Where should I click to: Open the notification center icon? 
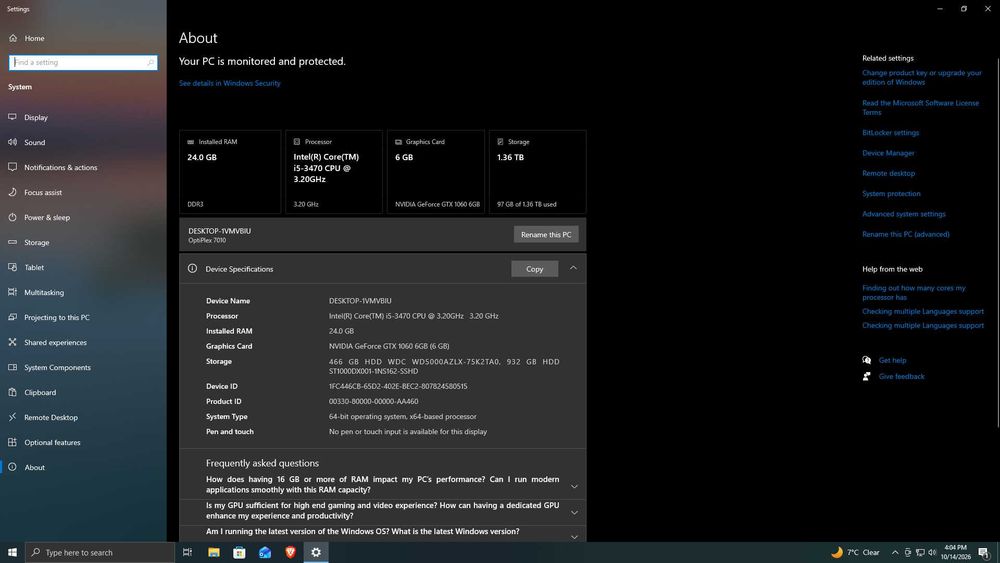984,552
